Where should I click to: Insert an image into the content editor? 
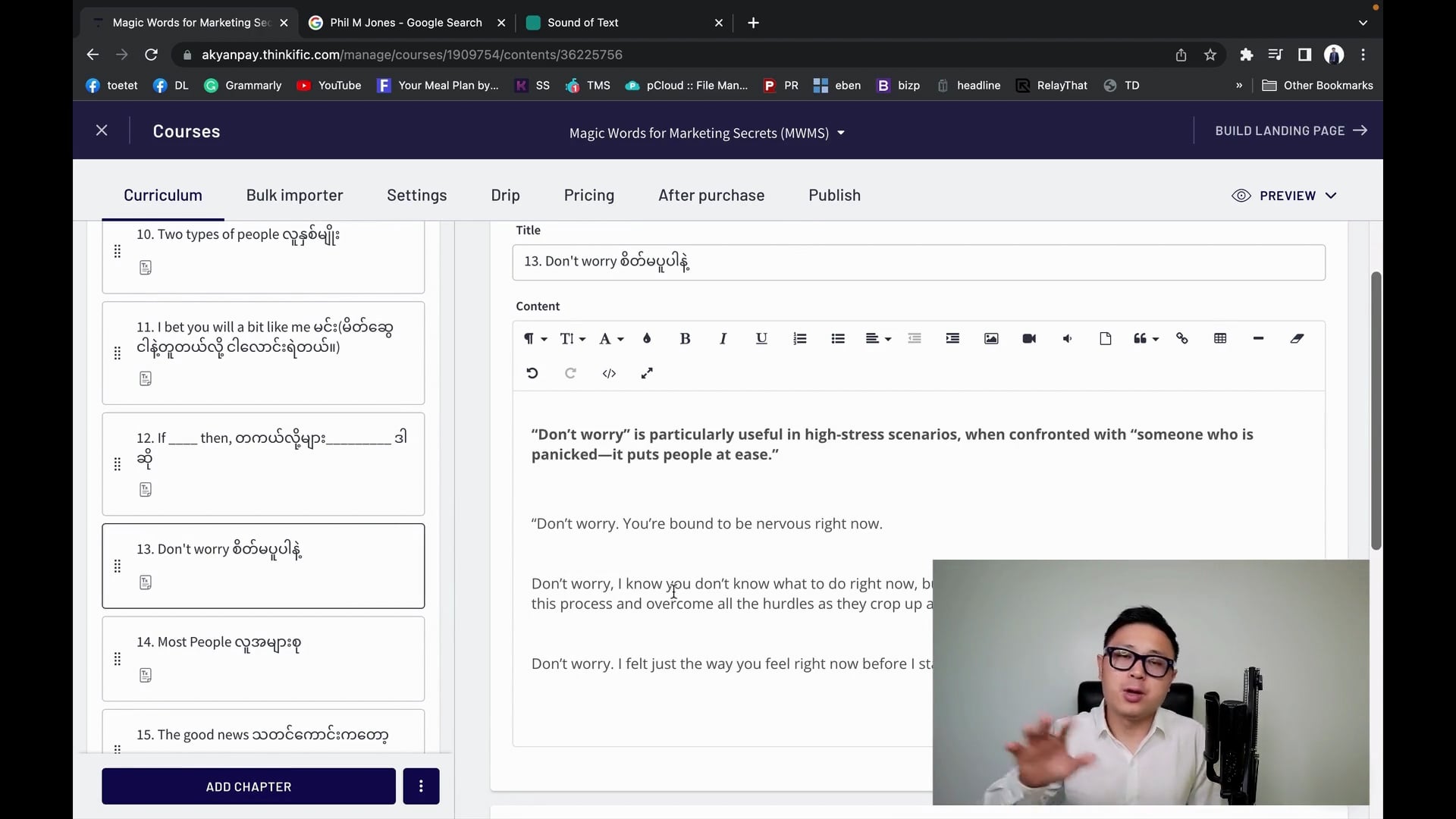coord(990,339)
